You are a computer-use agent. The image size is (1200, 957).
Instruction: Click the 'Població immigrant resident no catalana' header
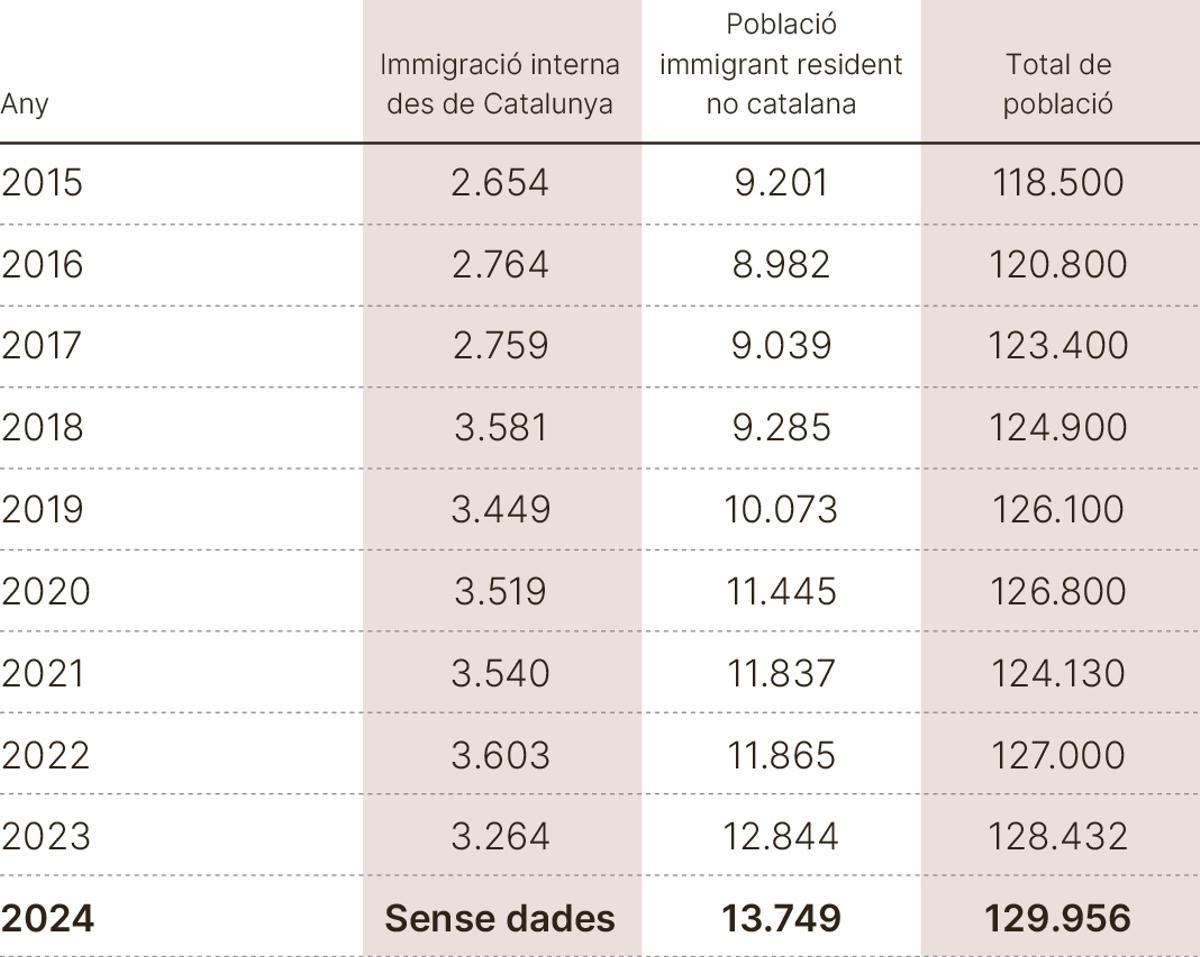click(781, 64)
